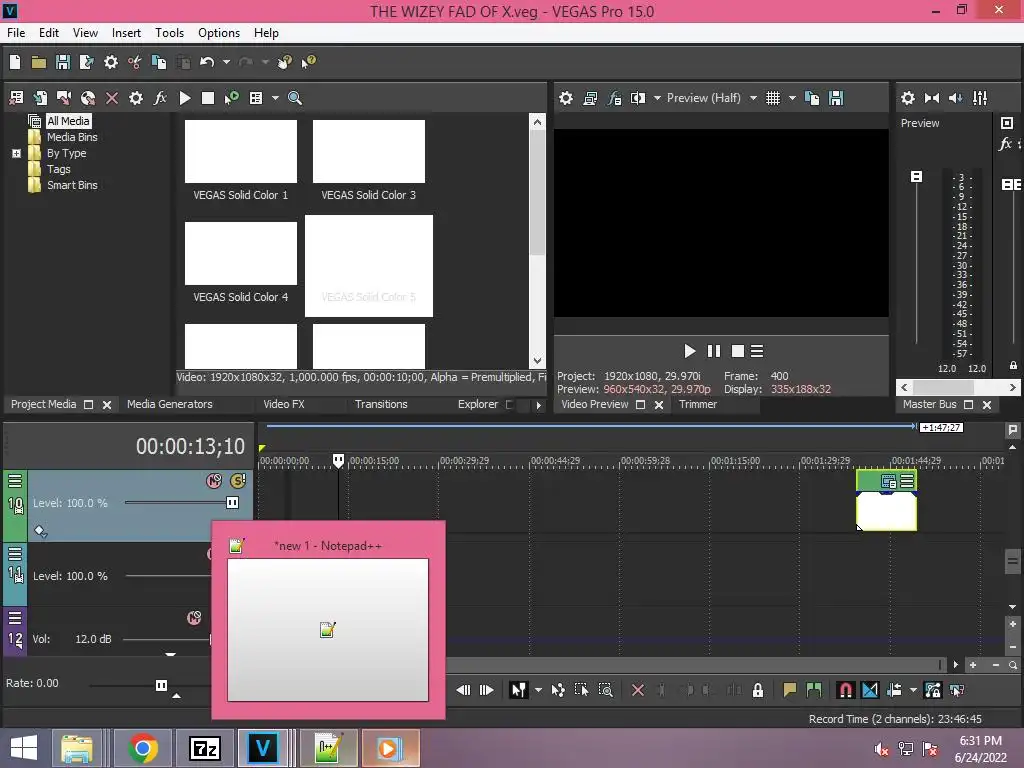Click the Capture Video icon in Project Media

tap(64, 98)
